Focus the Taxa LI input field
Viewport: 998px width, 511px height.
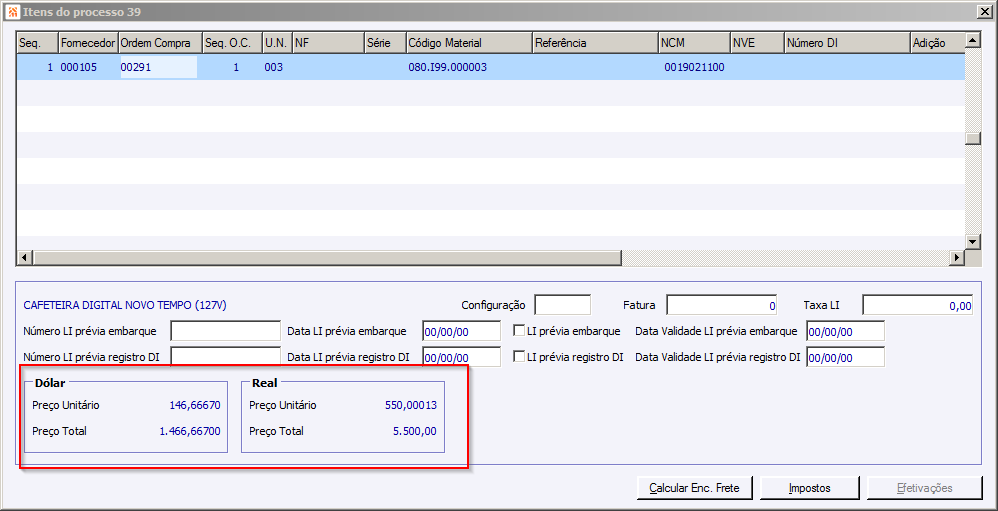coord(918,305)
